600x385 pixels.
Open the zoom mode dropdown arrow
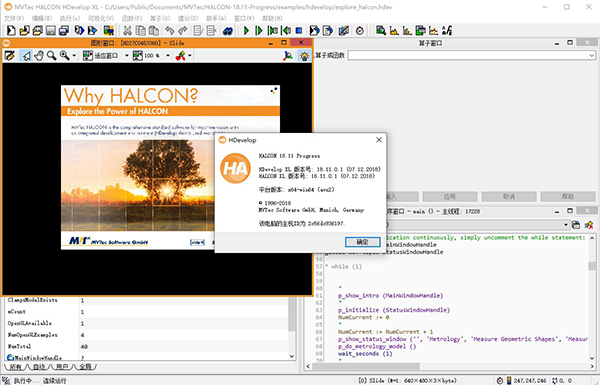(x=74, y=55)
